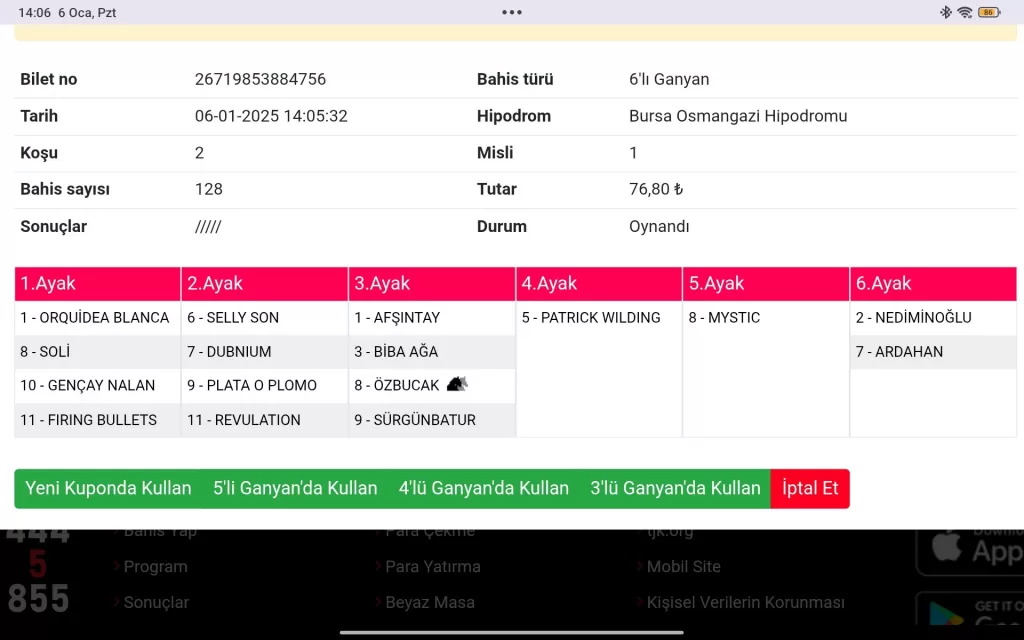Choose the 3'lü Ganyan'da Kullan button
Viewport: 1024px width, 640px height.
[x=675, y=488]
